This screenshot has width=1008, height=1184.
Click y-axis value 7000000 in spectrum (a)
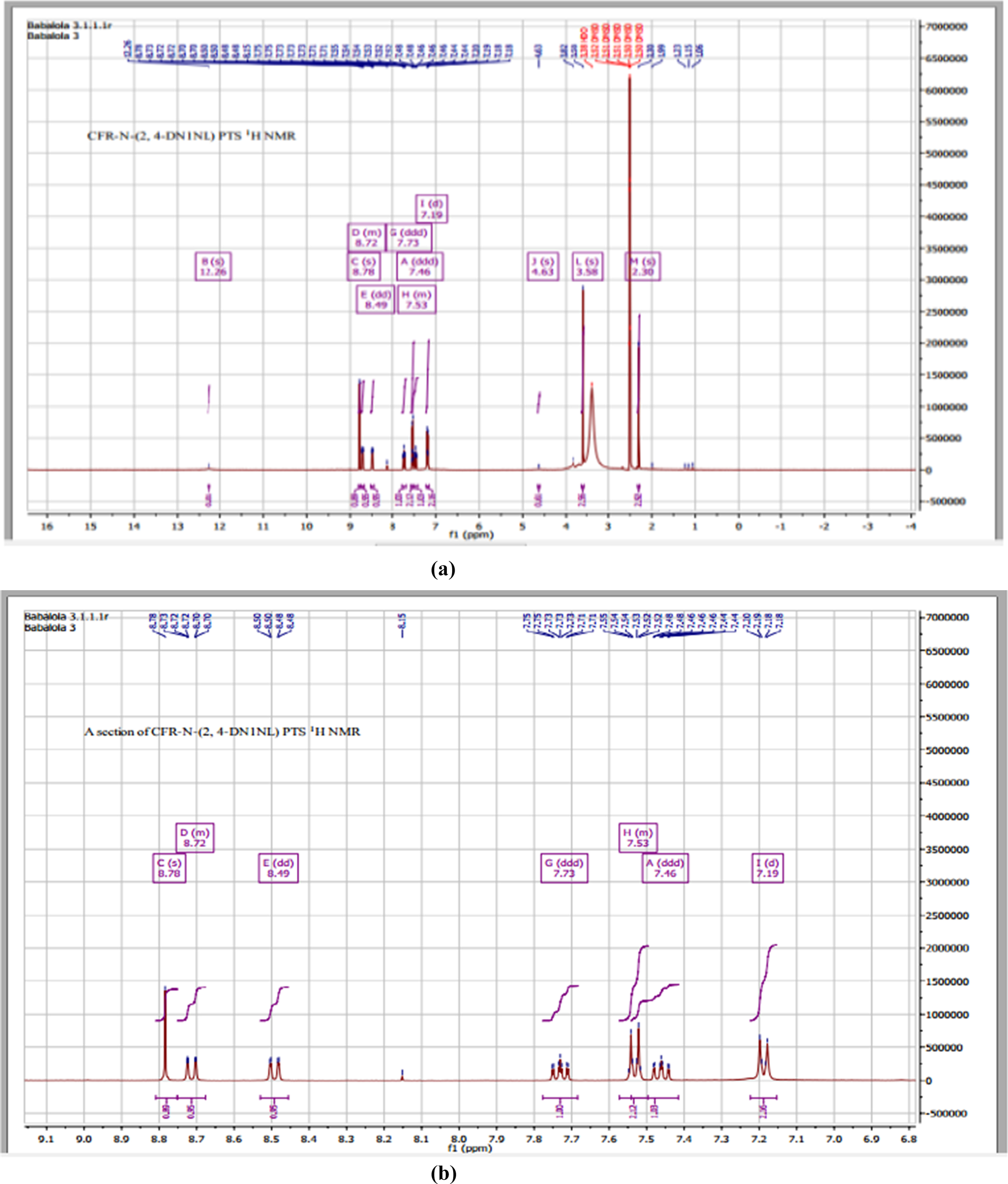pyautogui.click(x=947, y=26)
